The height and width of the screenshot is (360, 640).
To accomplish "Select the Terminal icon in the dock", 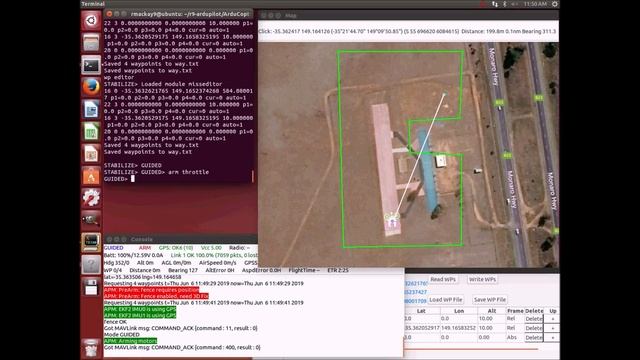I will pyautogui.click(x=91, y=65).
